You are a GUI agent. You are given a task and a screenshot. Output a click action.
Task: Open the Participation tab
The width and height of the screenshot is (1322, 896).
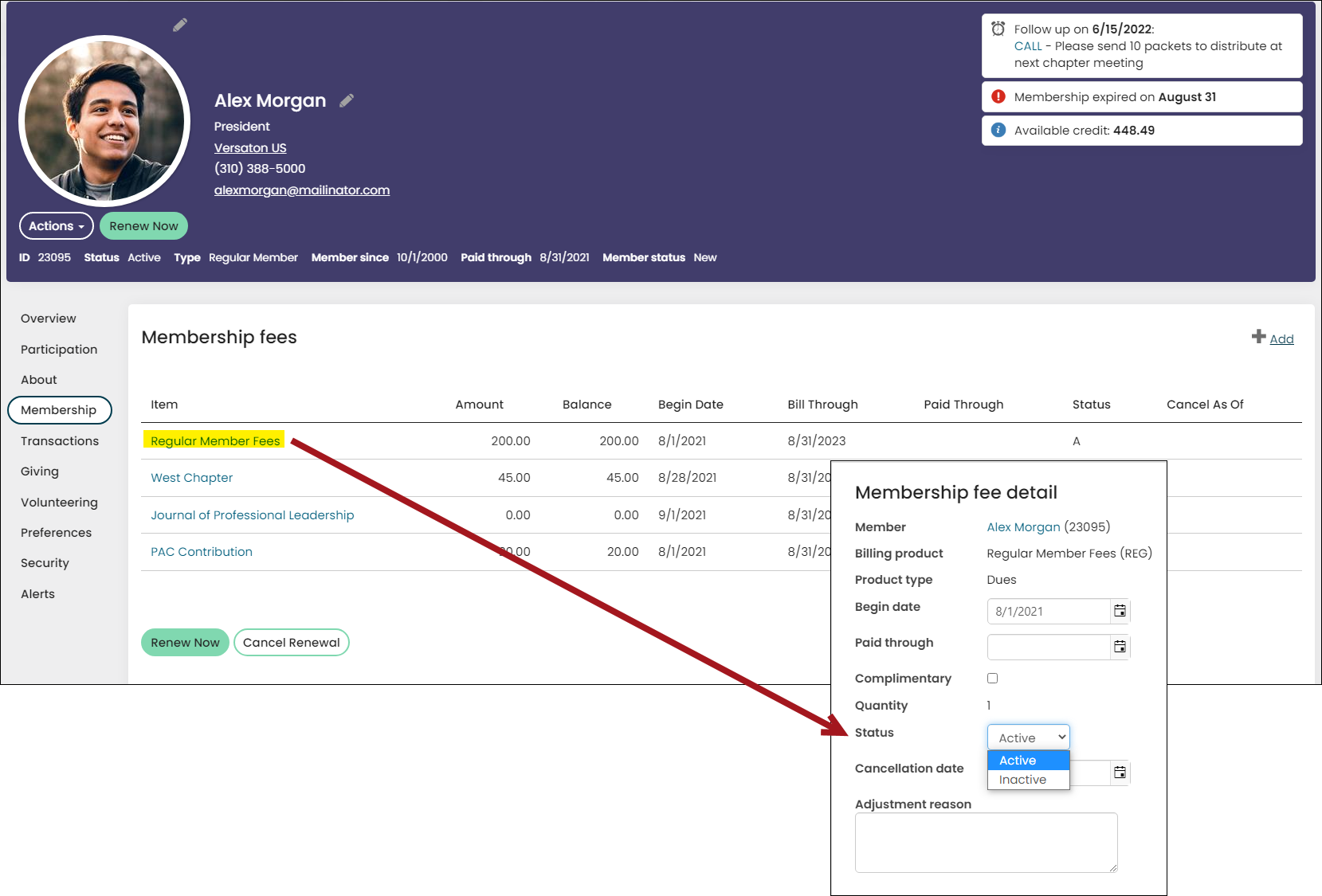59,350
